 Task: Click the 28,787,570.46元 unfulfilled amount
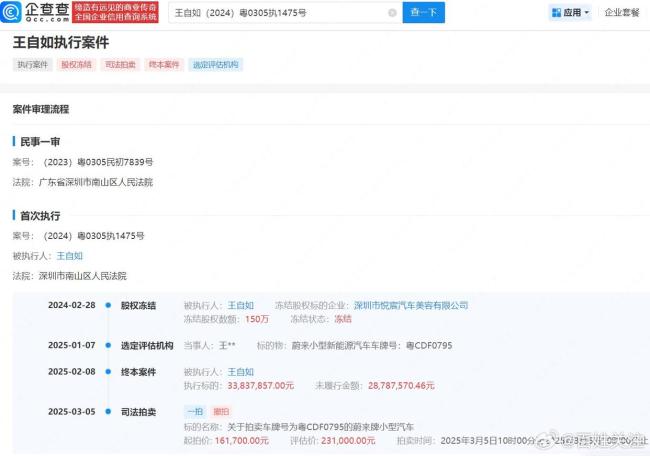[x=401, y=386]
